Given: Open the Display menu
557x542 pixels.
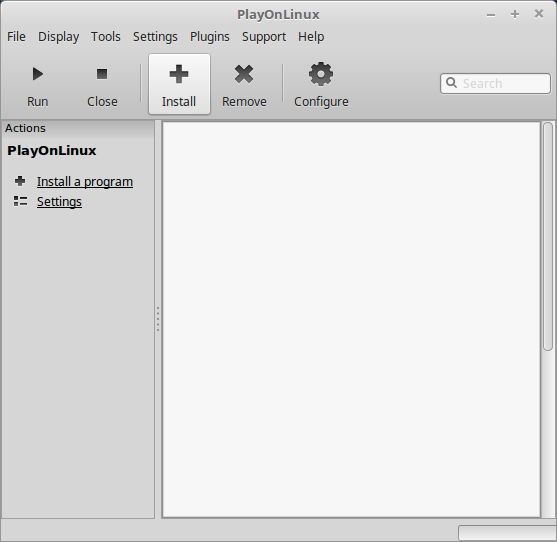Looking at the screenshot, I should pos(59,37).
